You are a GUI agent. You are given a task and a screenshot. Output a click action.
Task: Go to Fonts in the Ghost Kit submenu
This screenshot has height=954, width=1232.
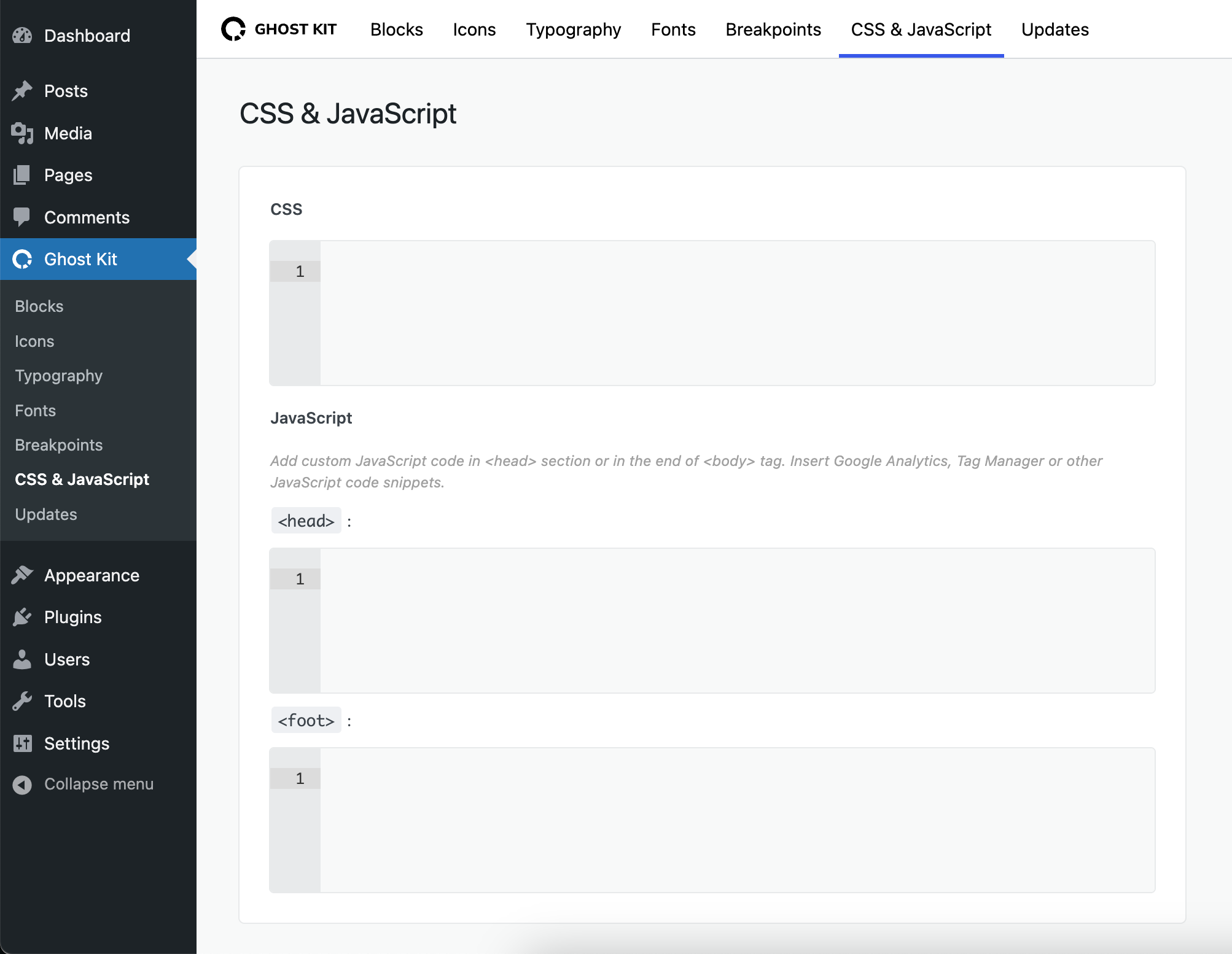pos(34,410)
